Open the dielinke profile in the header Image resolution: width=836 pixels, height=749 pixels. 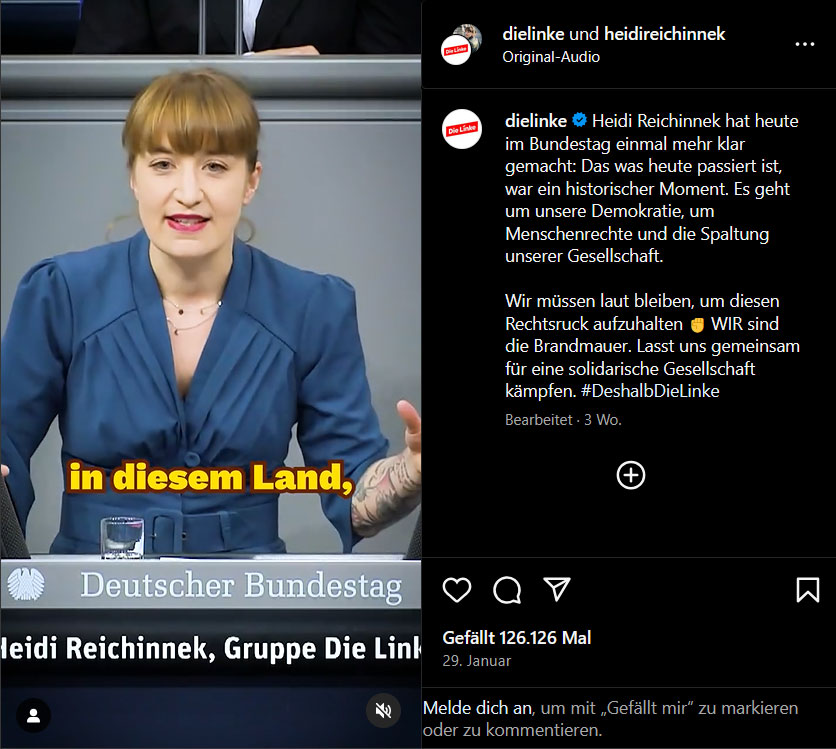[533, 34]
